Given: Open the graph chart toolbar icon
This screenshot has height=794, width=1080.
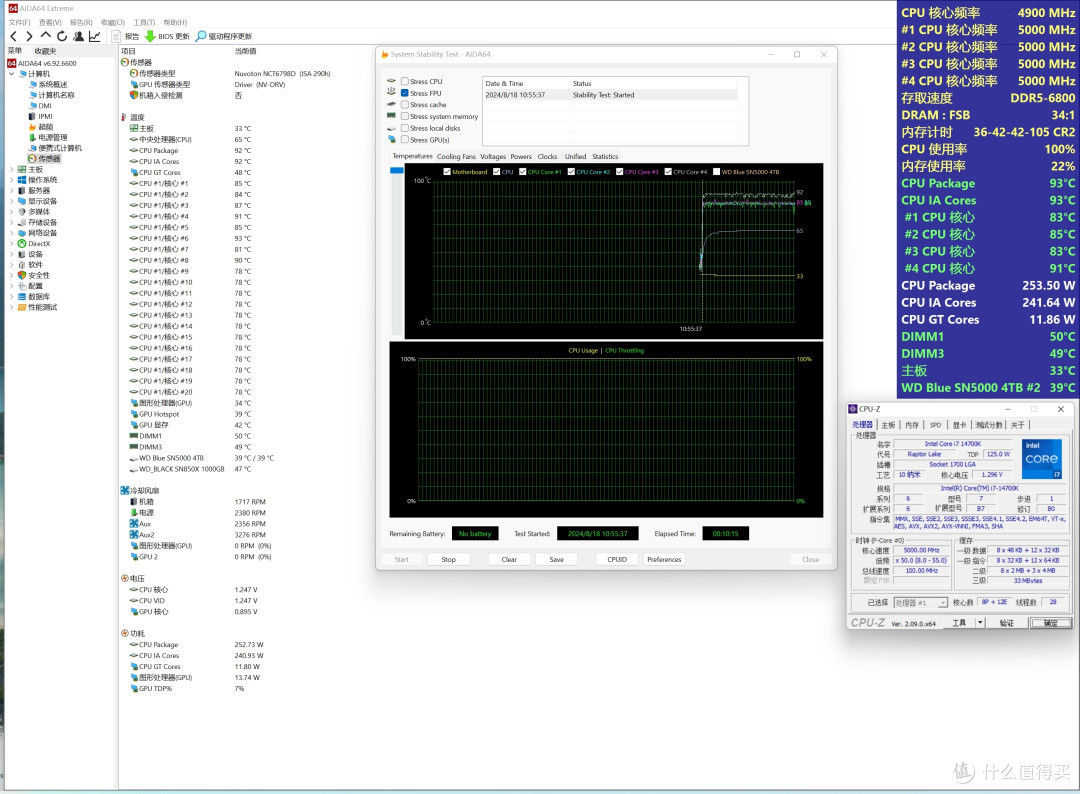Looking at the screenshot, I should pyautogui.click(x=94, y=36).
